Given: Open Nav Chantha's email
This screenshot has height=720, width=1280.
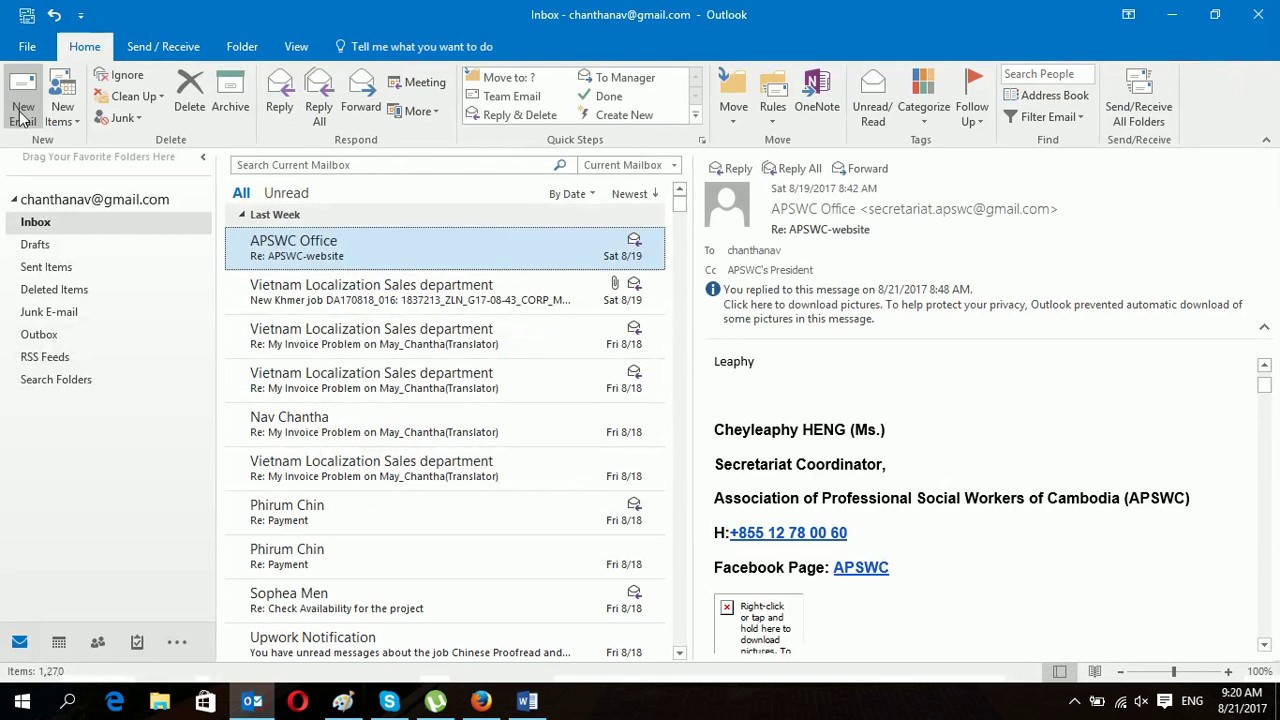Looking at the screenshot, I should click(445, 424).
